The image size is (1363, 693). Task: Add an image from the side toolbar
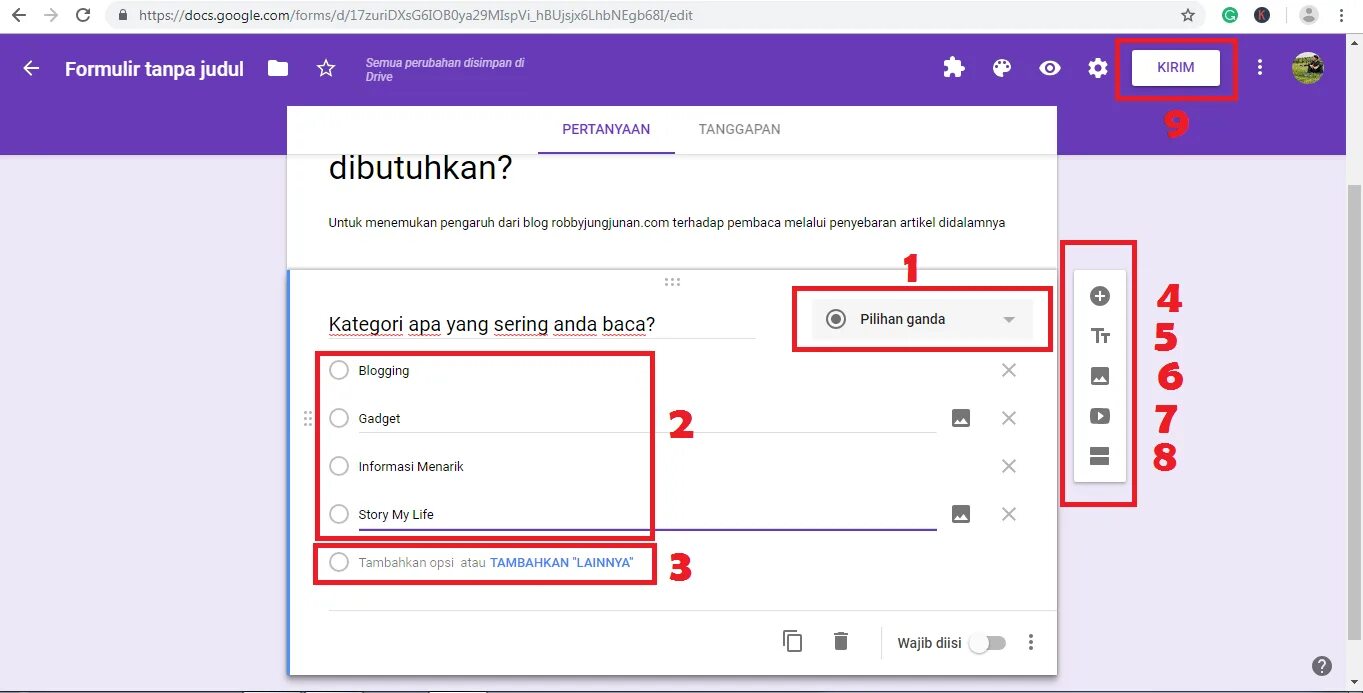pyautogui.click(x=1099, y=377)
